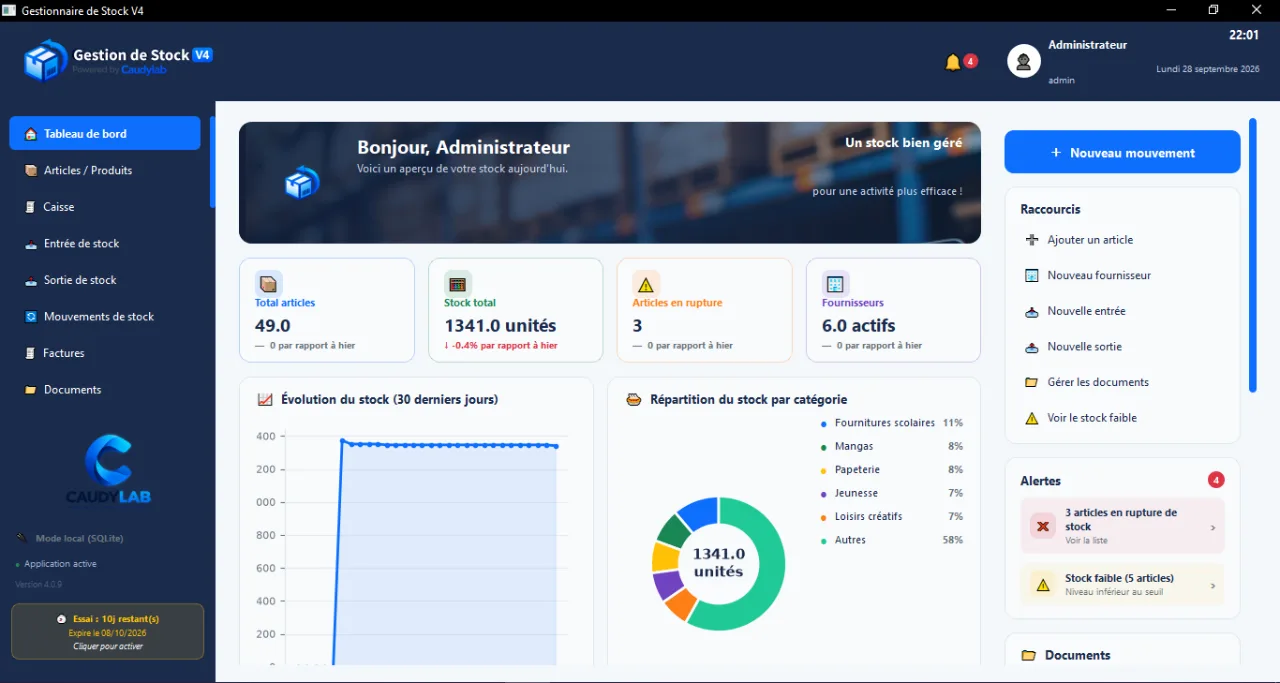The width and height of the screenshot is (1280, 683).
Task: Open the notifications bell icon
Action: click(952, 62)
